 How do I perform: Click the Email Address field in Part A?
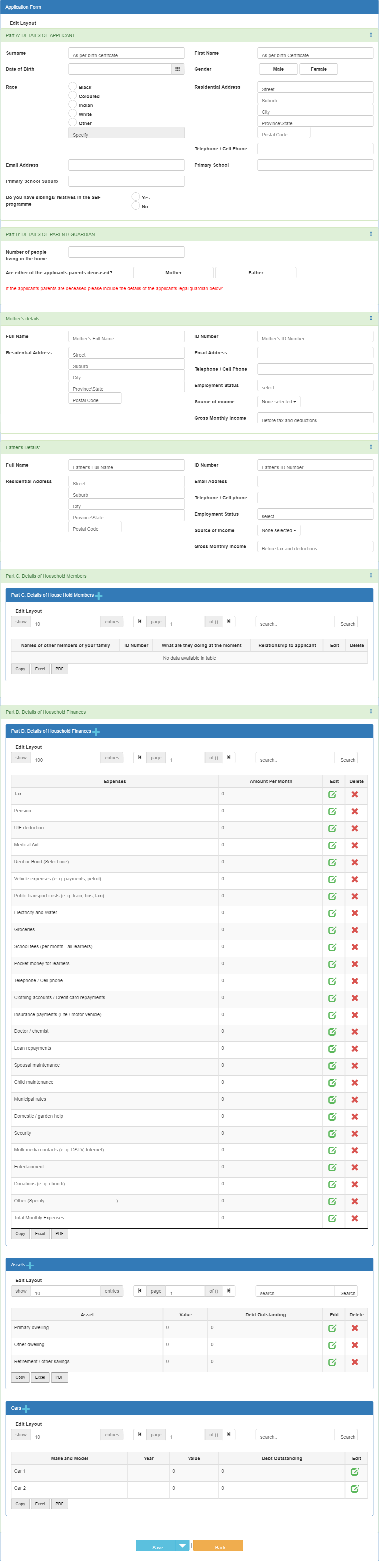(x=127, y=165)
